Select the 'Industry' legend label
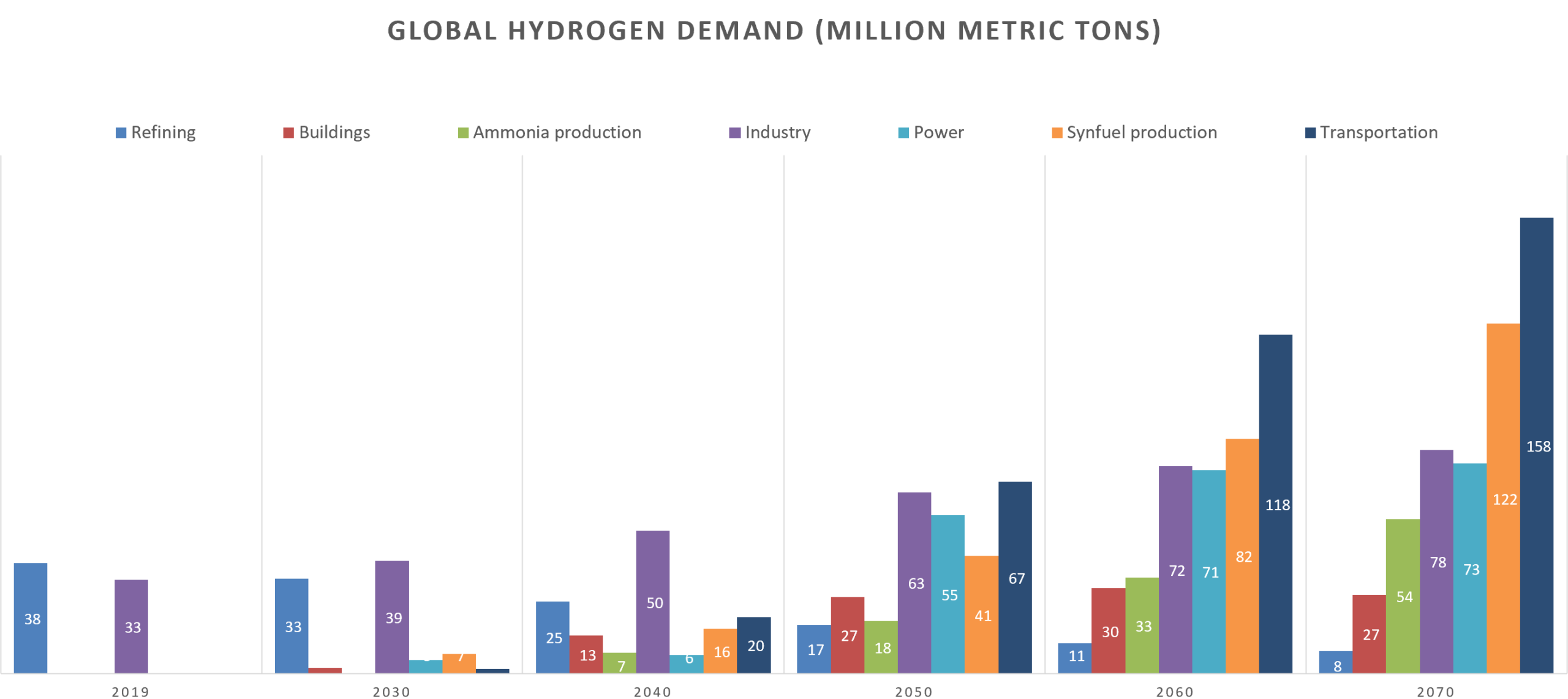Image resolution: width=1568 pixels, height=699 pixels. (778, 132)
